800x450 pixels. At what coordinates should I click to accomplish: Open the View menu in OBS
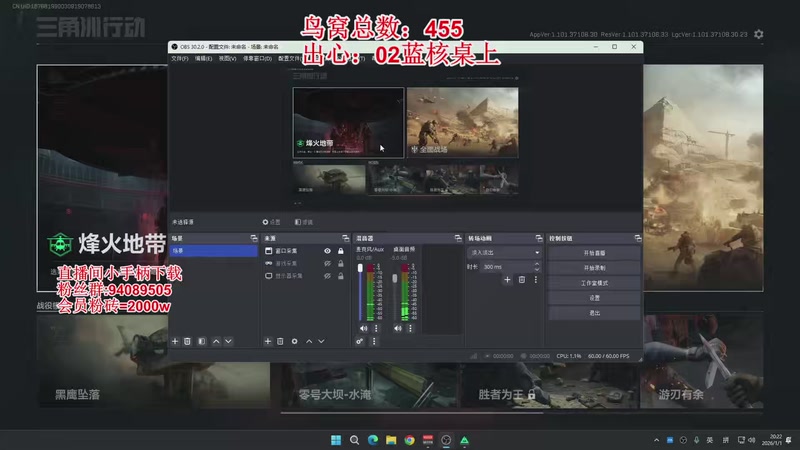tap(227, 59)
